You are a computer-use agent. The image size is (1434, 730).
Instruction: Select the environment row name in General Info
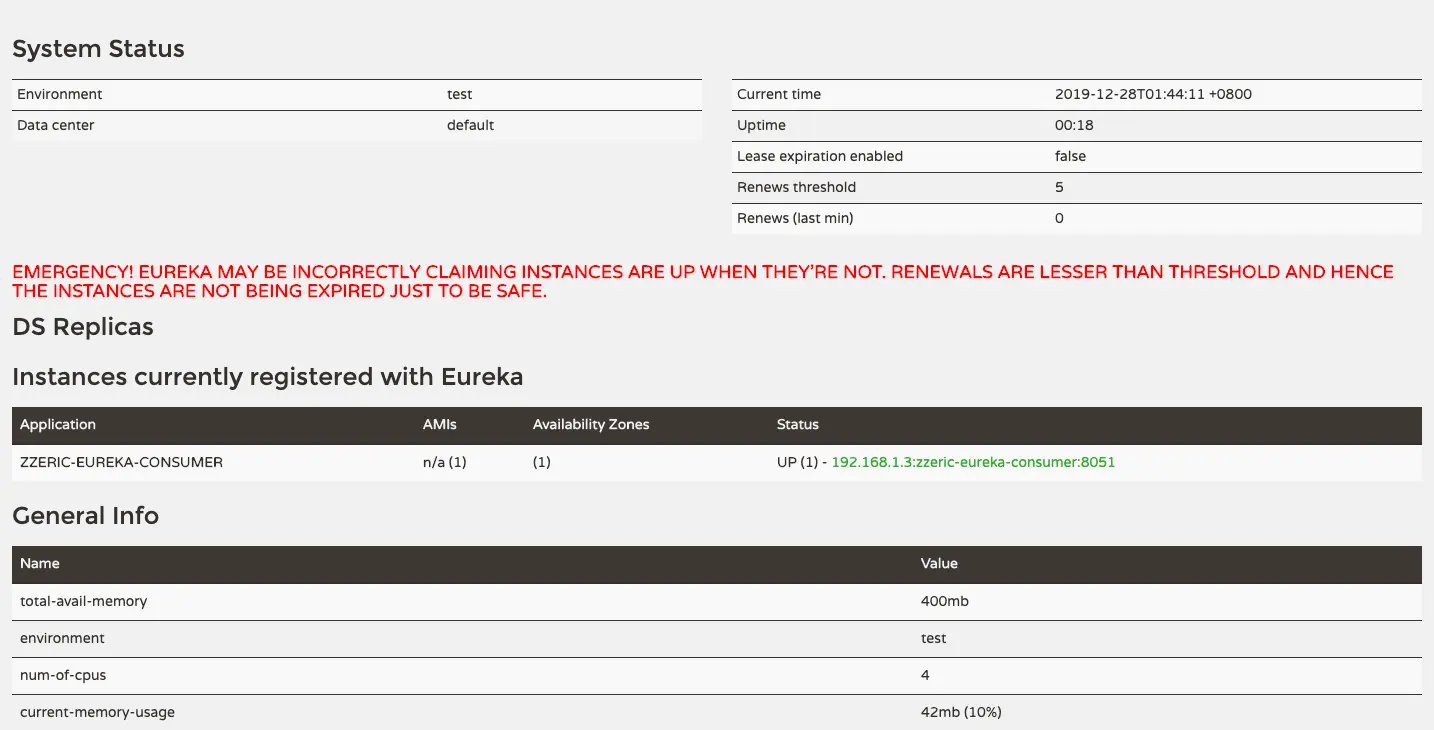(62, 638)
